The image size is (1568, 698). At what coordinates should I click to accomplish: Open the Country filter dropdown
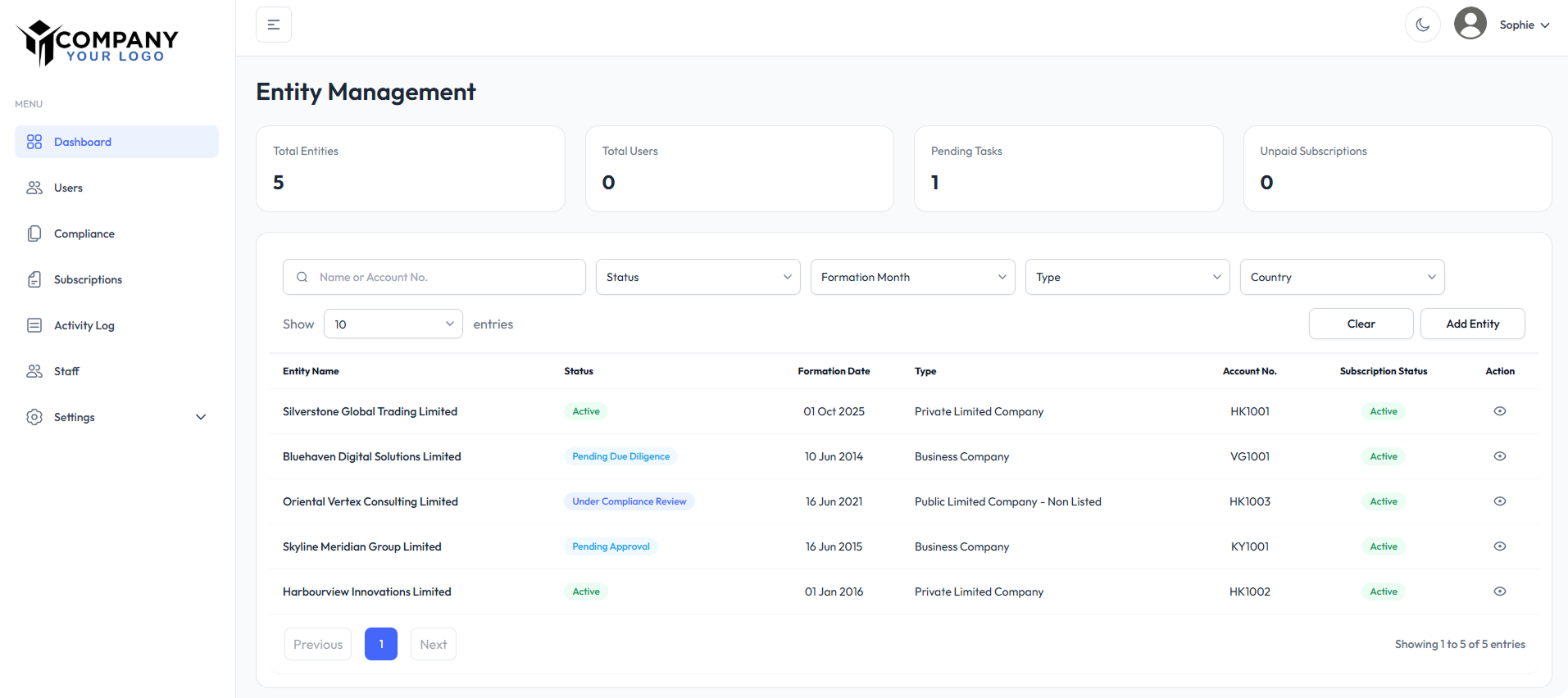tap(1342, 277)
